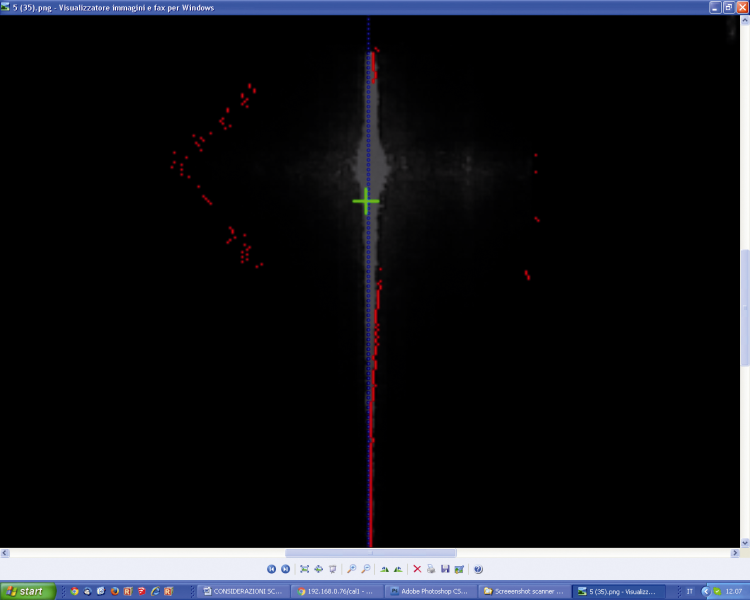750x600 pixels.
Task: Rotate the image counterclockwise
Action: pyautogui.click(x=398, y=569)
